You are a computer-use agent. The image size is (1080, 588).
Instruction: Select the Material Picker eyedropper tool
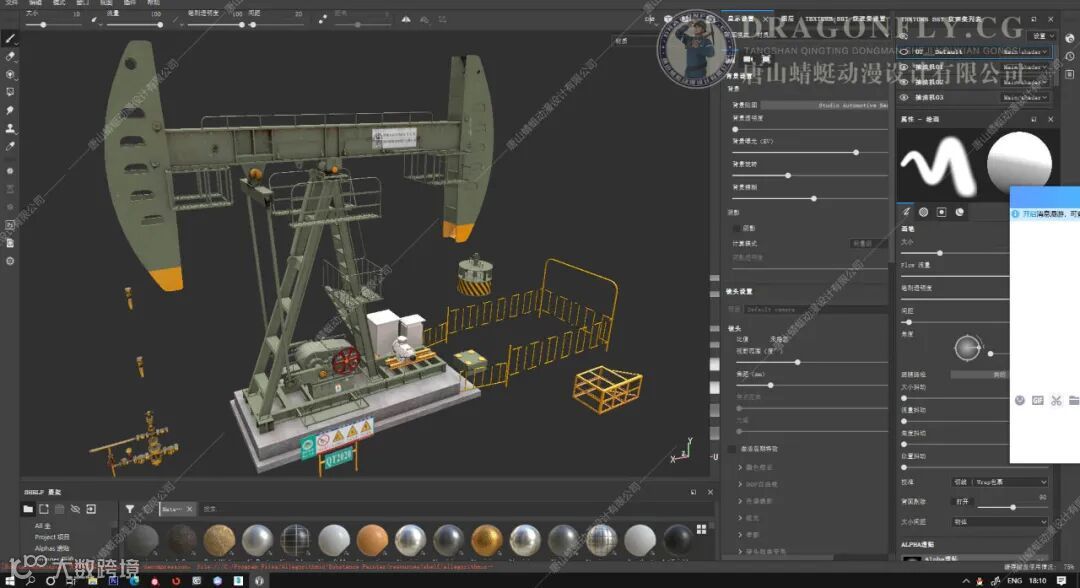click(10, 146)
